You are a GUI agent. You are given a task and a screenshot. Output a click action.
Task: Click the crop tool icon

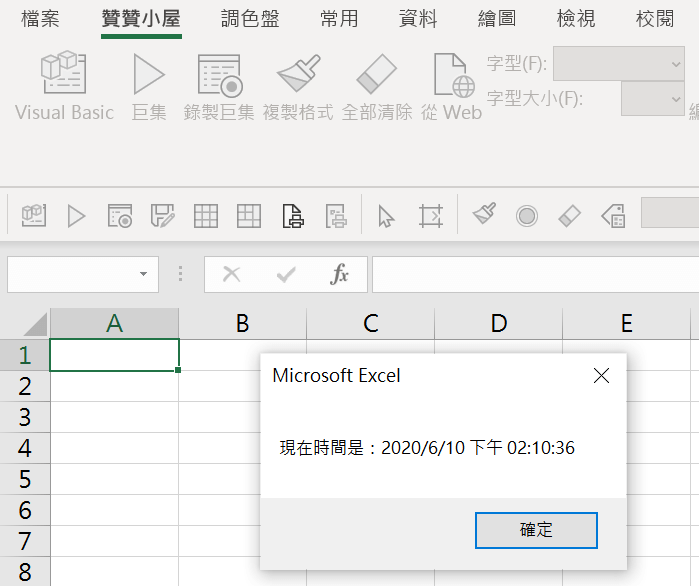click(431, 216)
